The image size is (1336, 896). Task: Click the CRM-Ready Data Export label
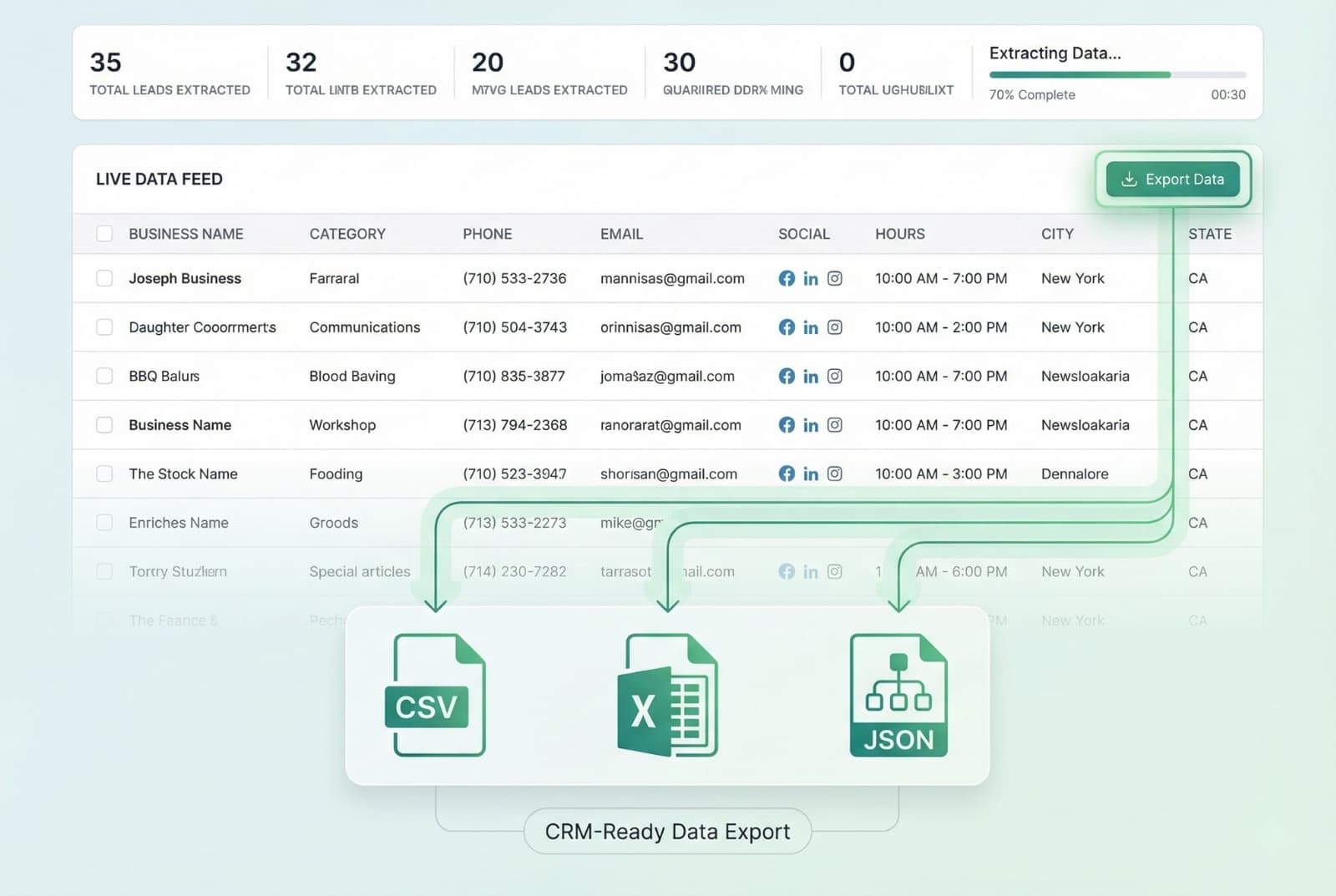coord(667,832)
